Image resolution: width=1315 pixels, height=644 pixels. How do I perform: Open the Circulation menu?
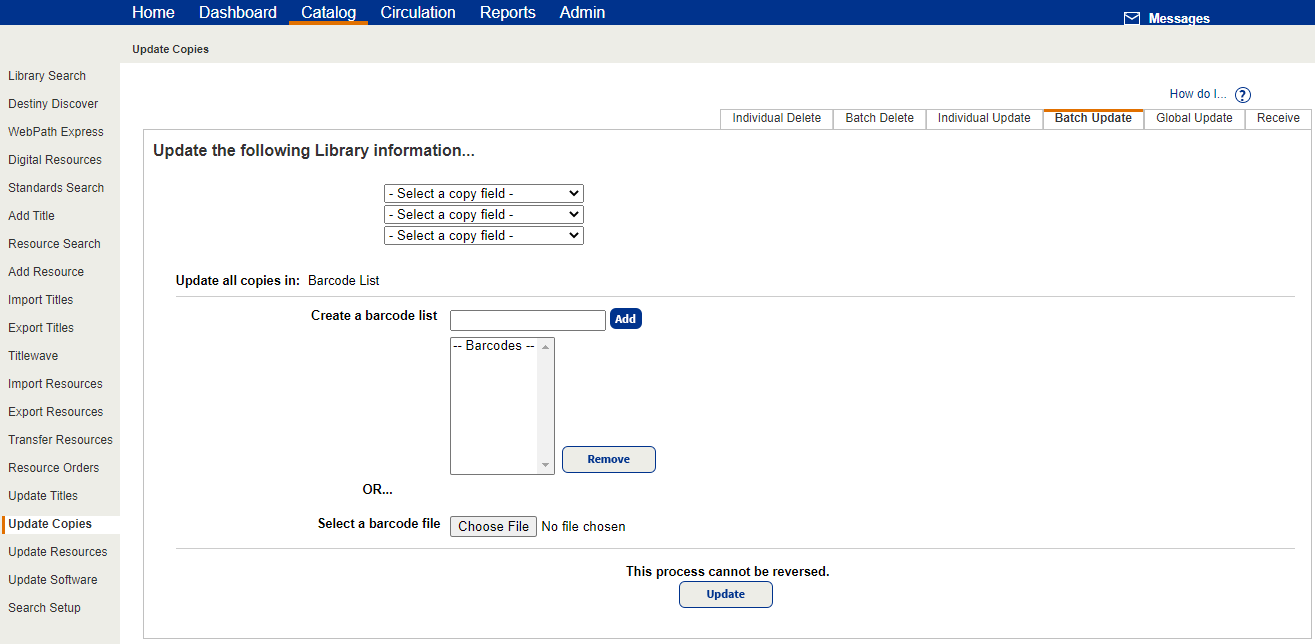coord(418,13)
